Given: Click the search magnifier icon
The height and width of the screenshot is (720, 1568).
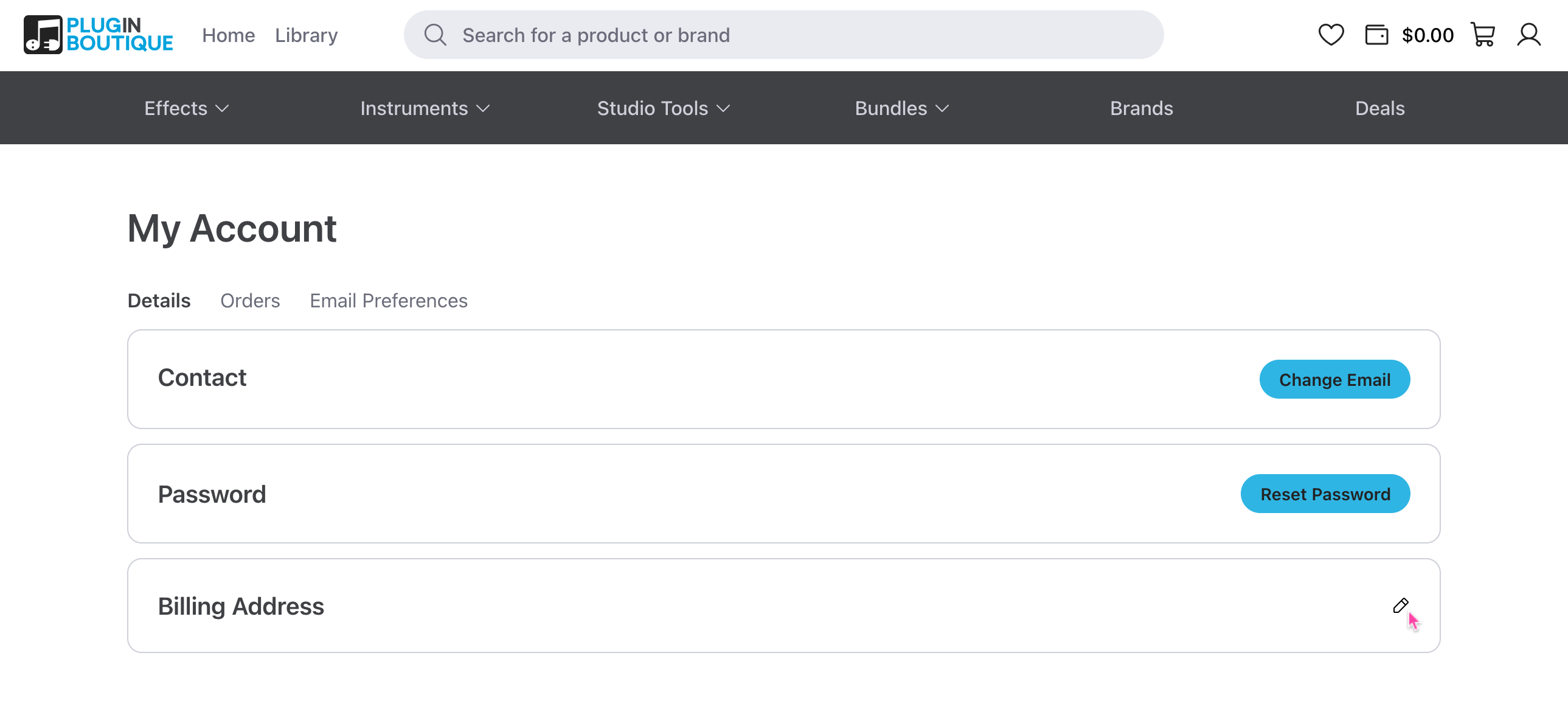Looking at the screenshot, I should coord(435,35).
